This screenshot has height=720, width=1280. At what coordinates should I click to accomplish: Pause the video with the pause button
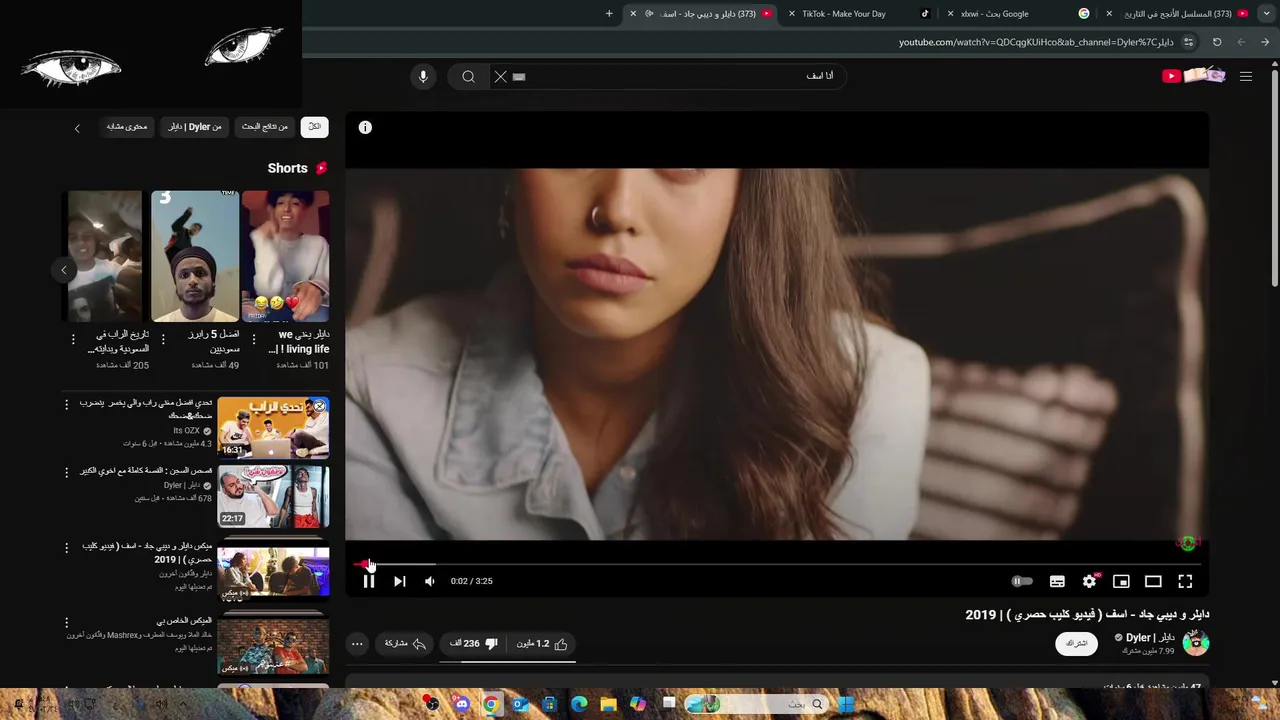(x=369, y=581)
